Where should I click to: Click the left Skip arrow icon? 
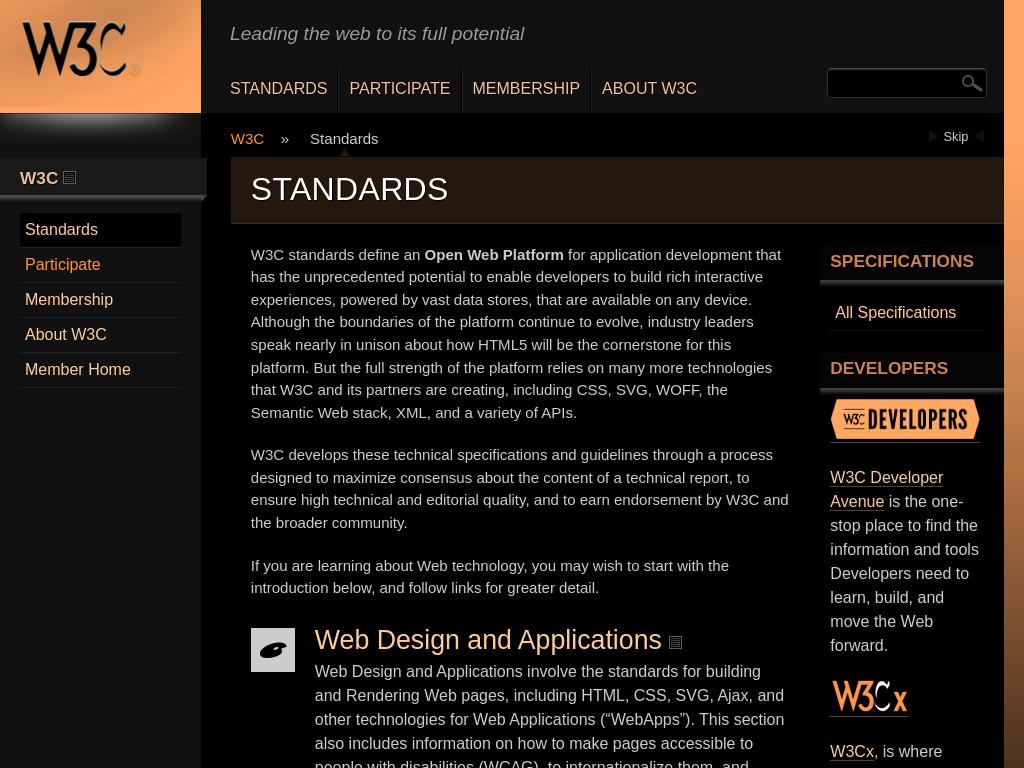coord(933,136)
